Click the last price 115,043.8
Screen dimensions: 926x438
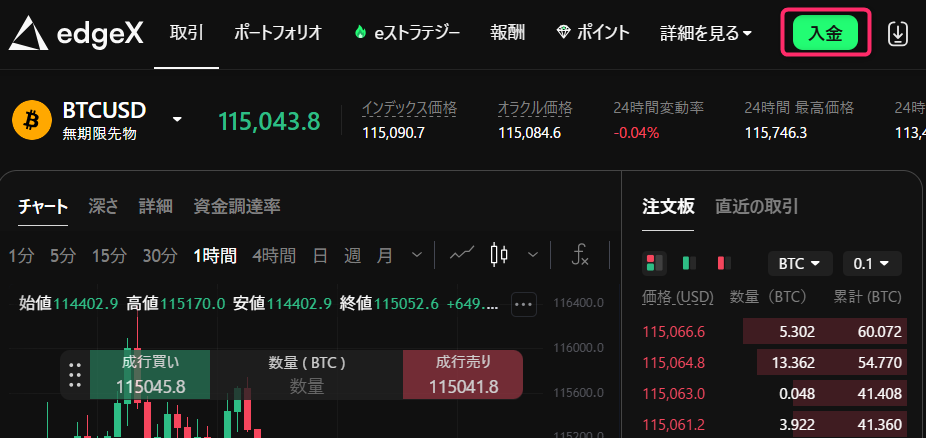269,120
